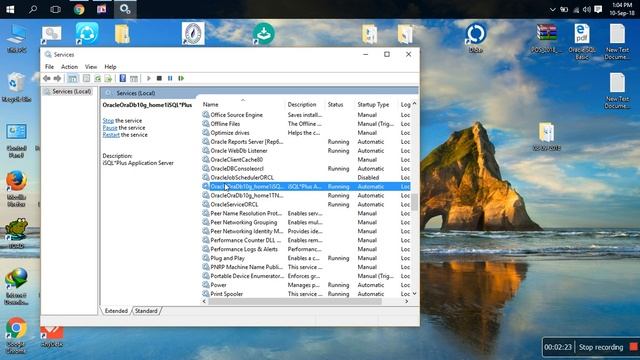640x360 pixels.
Task: Select the OracleOraDb10g_home1TNS service row
Action: click(306, 196)
